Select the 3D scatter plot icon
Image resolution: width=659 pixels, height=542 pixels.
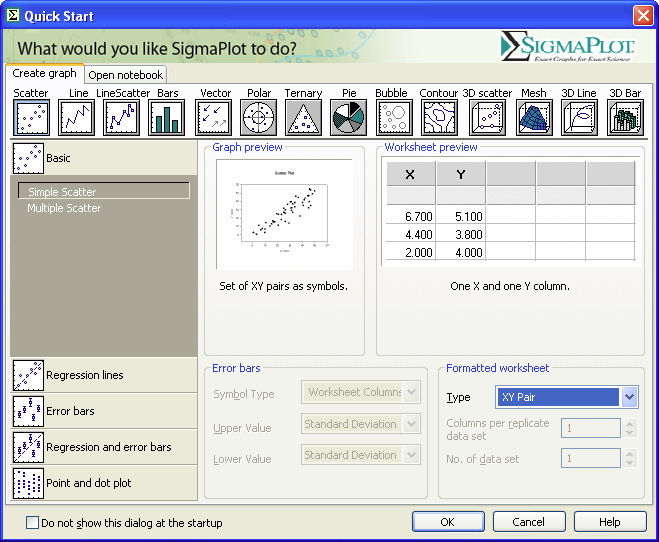[488, 118]
